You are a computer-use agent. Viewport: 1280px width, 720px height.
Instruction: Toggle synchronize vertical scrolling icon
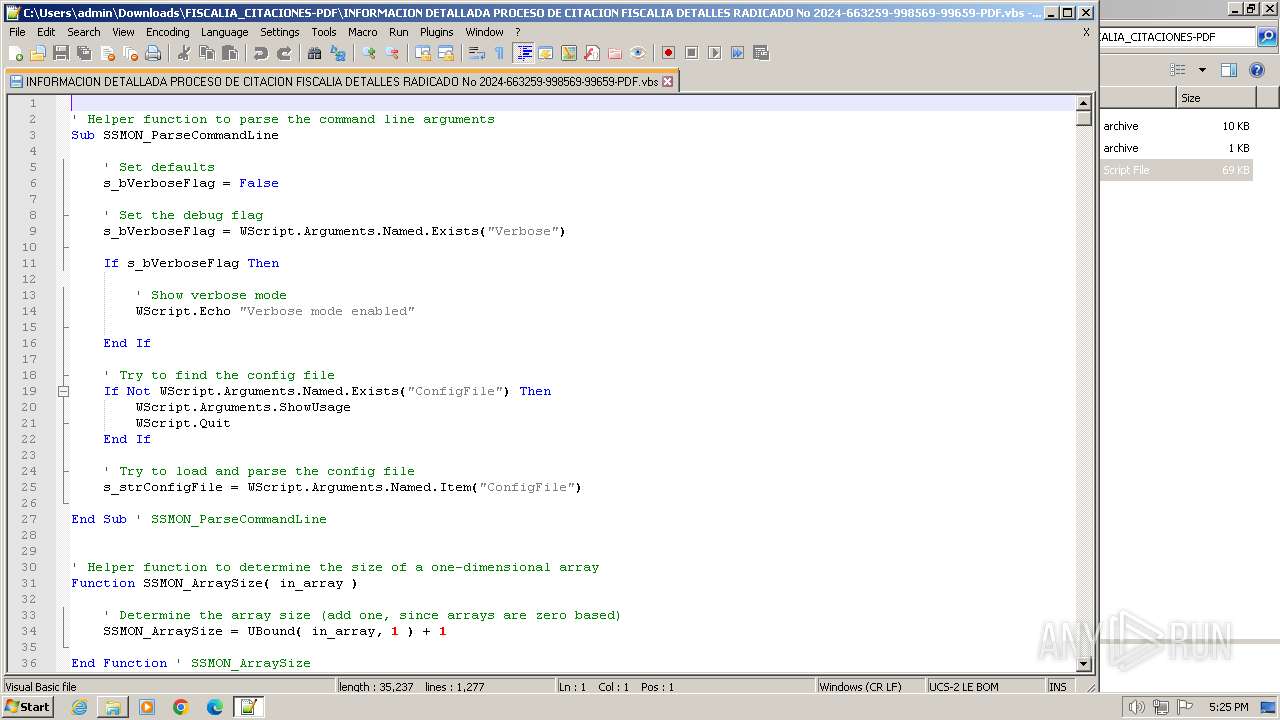pyautogui.click(x=422, y=53)
